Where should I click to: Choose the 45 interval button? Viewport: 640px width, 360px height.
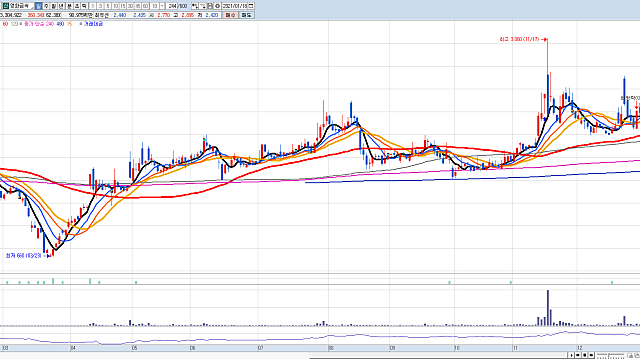click(138, 6)
